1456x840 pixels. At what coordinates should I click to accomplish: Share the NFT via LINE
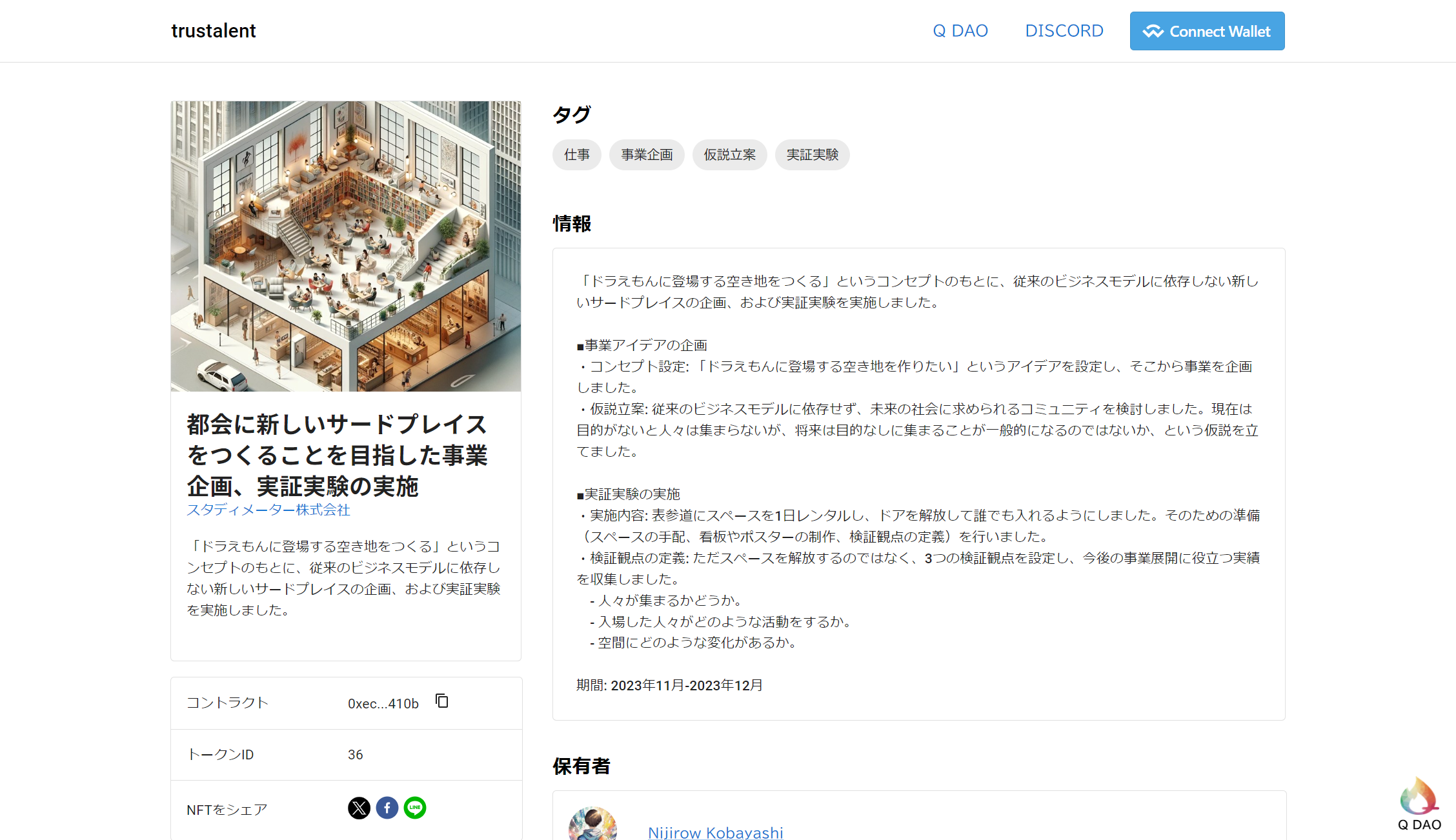(415, 807)
